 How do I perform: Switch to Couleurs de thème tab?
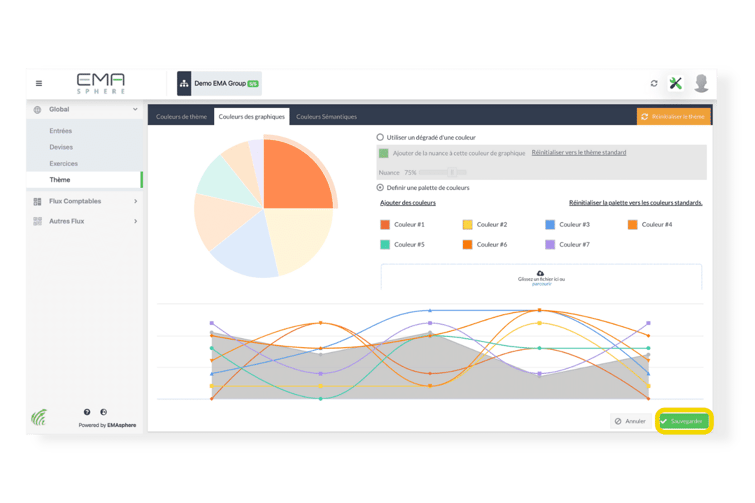pos(181,116)
